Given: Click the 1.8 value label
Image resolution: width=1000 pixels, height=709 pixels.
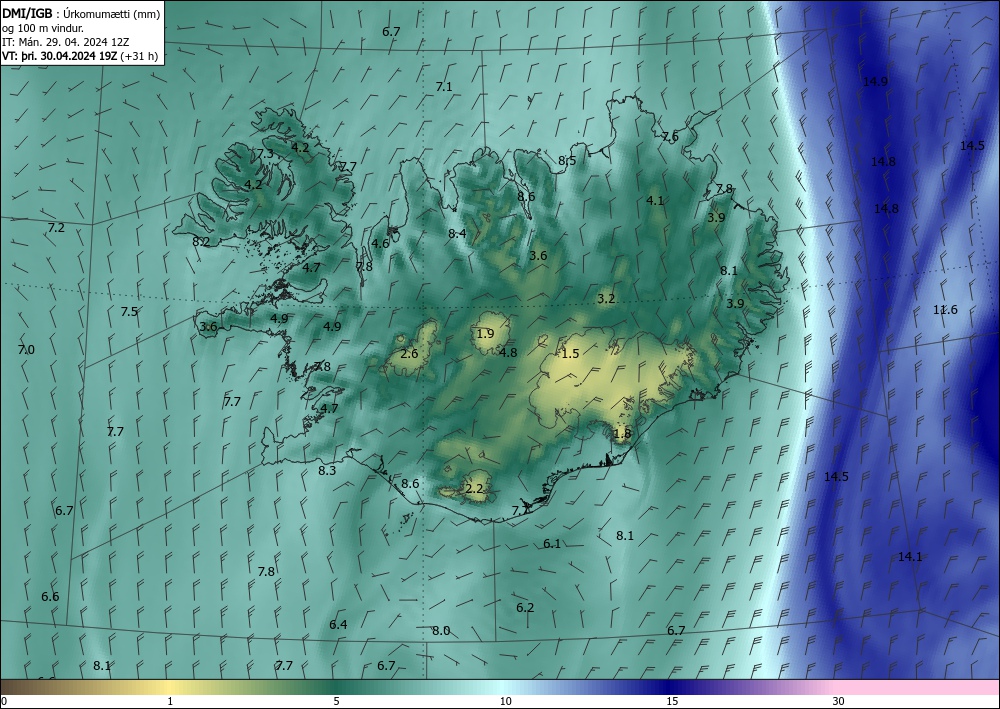Looking at the screenshot, I should [622, 434].
